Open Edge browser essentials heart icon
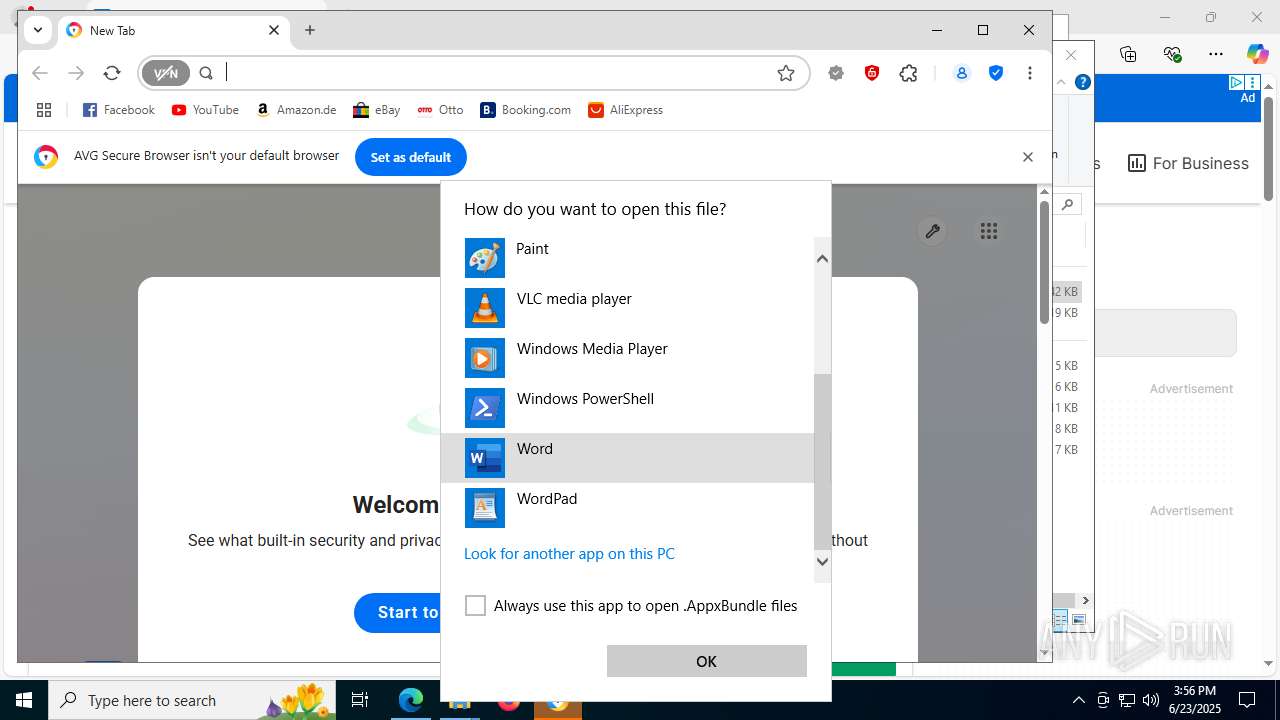This screenshot has height=720, width=1280. (1172, 54)
